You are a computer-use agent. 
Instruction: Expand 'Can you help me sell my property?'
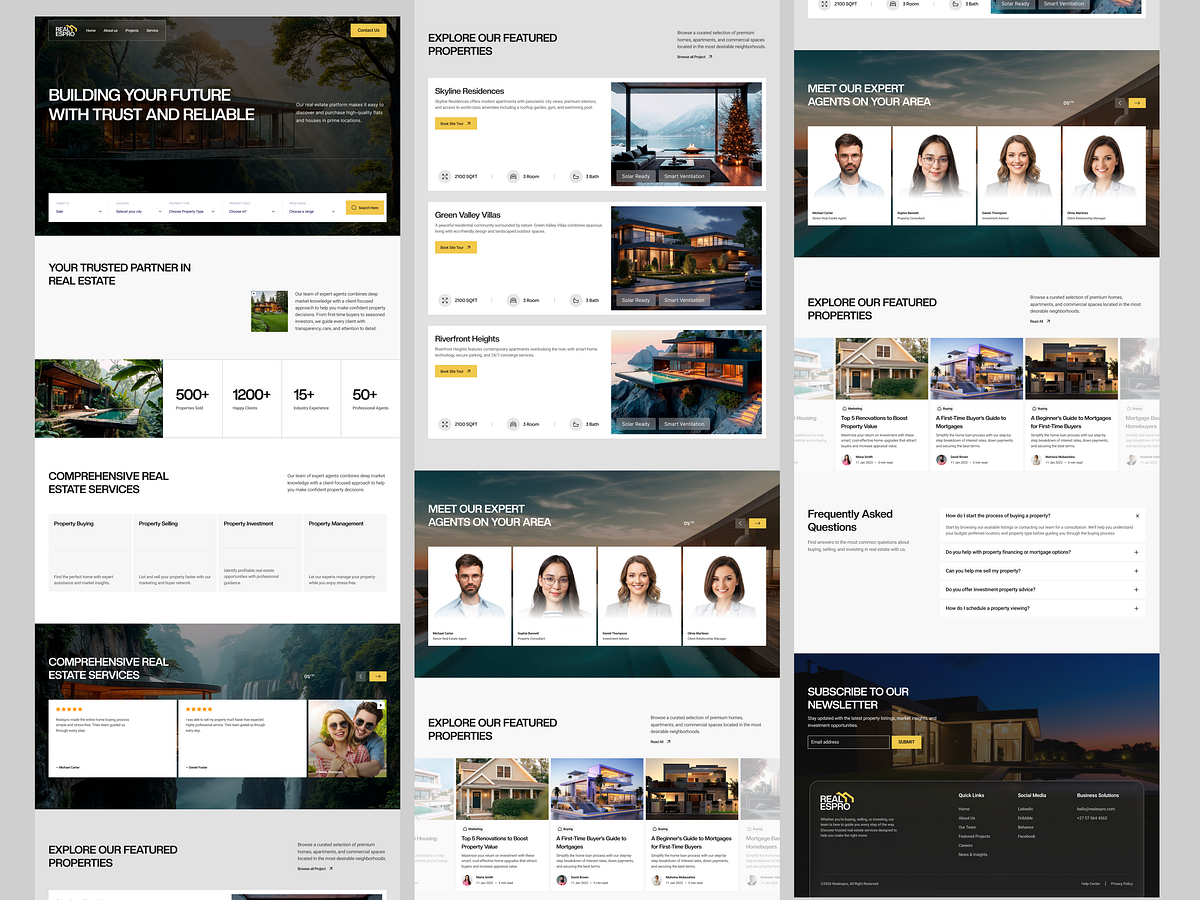[x=1043, y=570]
